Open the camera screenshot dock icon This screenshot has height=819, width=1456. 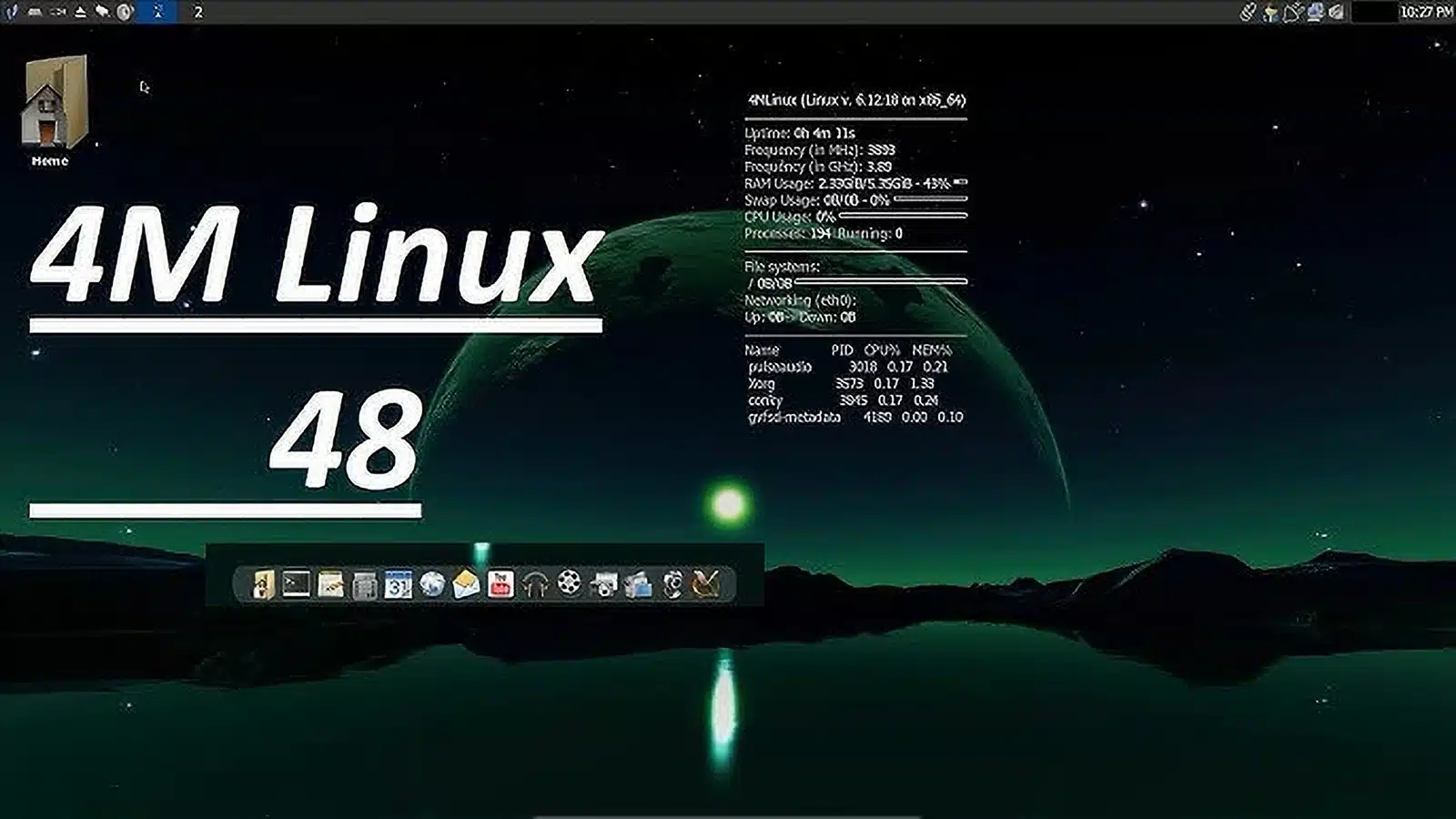[x=602, y=584]
